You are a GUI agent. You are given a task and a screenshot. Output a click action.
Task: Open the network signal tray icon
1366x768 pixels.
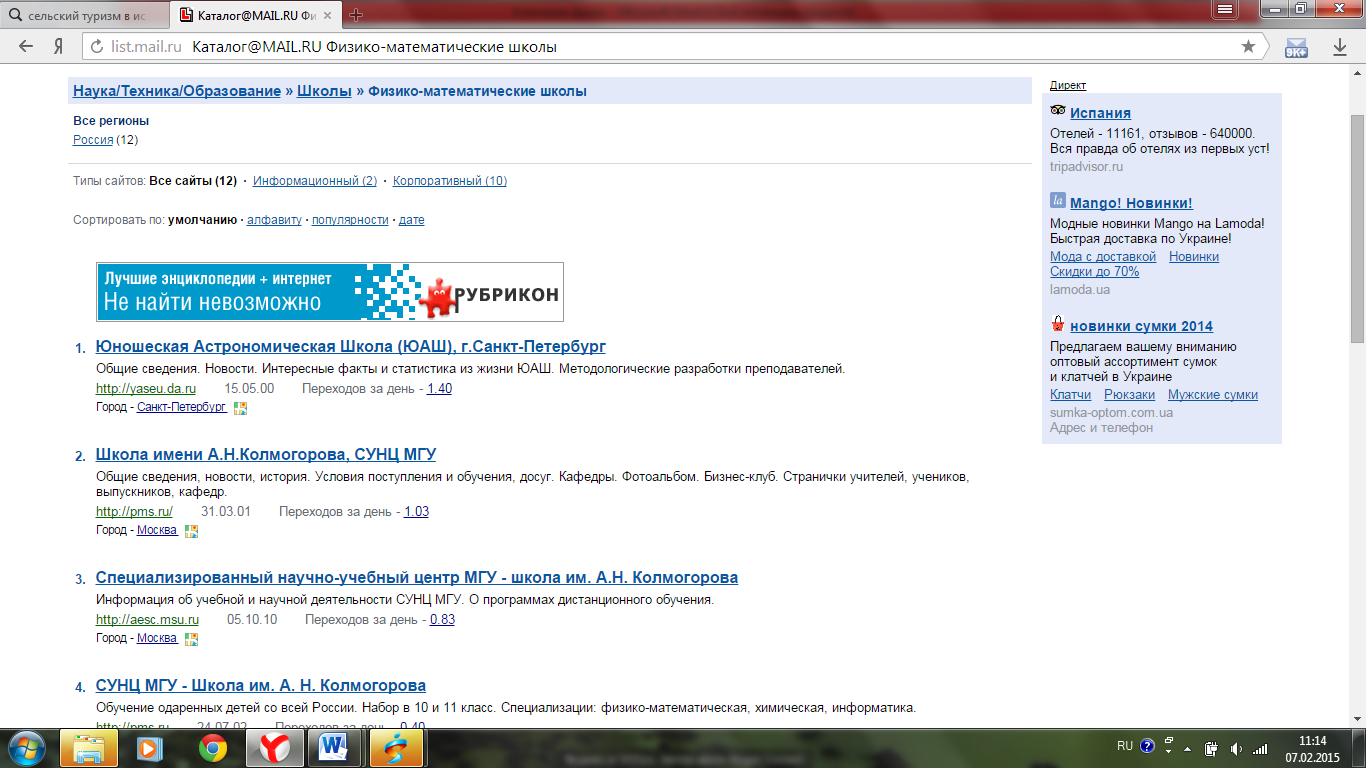(1260, 748)
